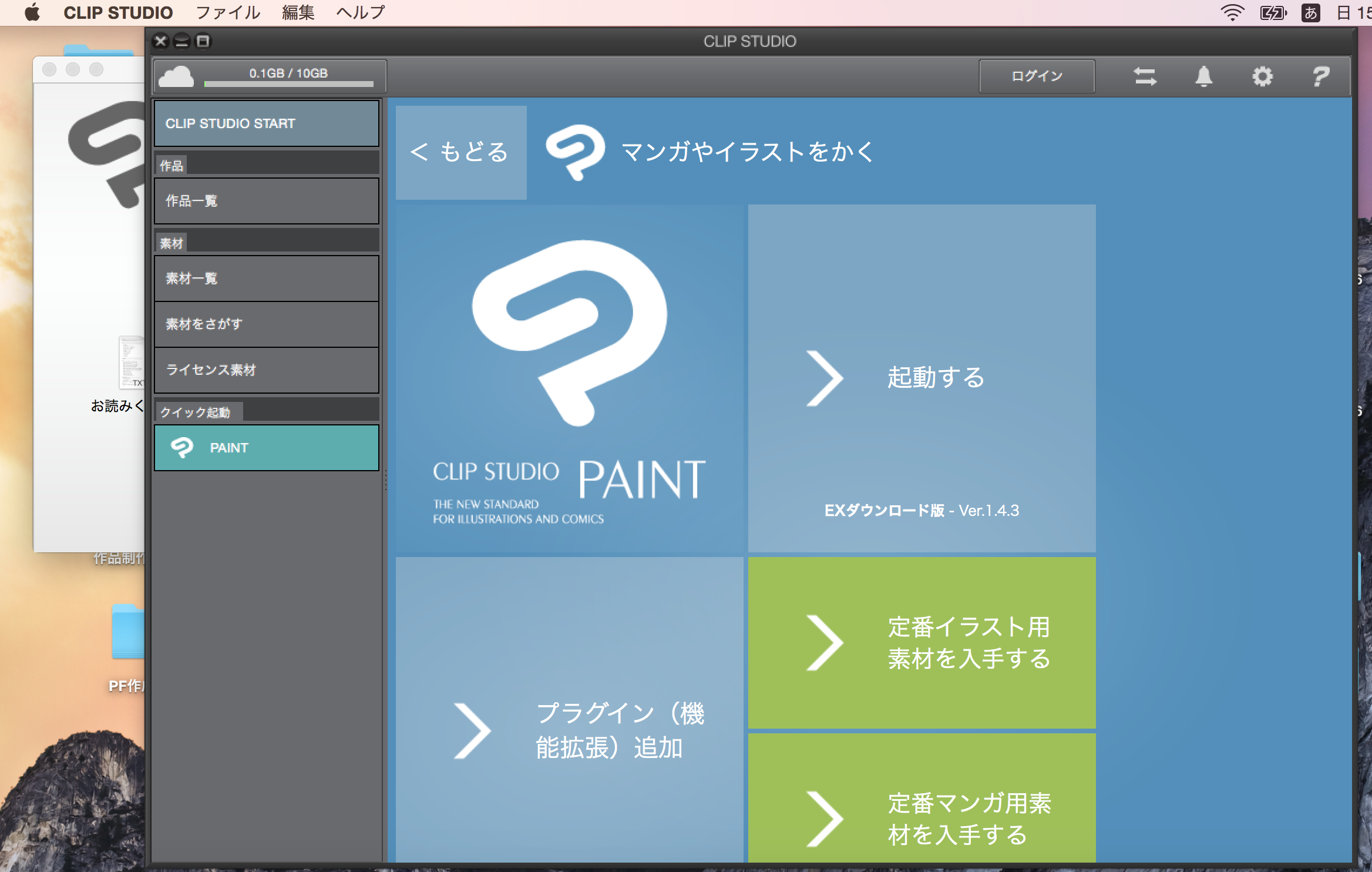This screenshot has height=872, width=1372.
Task: Open the sync transfer arrows icon
Action: [1144, 76]
